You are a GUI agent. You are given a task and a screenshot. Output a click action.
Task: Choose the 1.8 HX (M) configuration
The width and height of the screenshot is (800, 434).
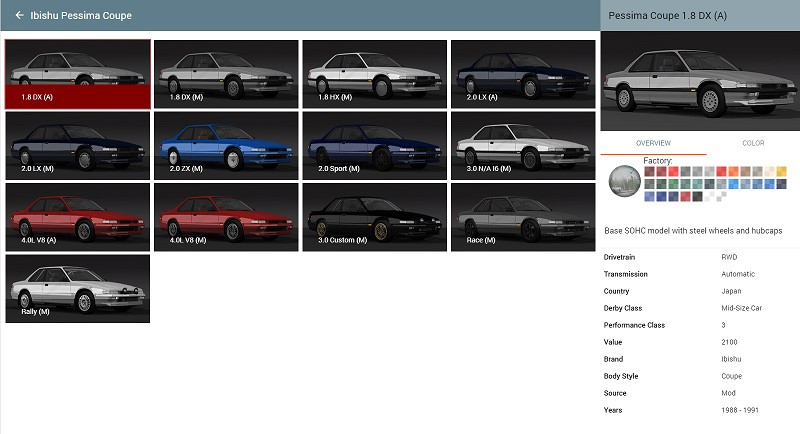pos(374,74)
